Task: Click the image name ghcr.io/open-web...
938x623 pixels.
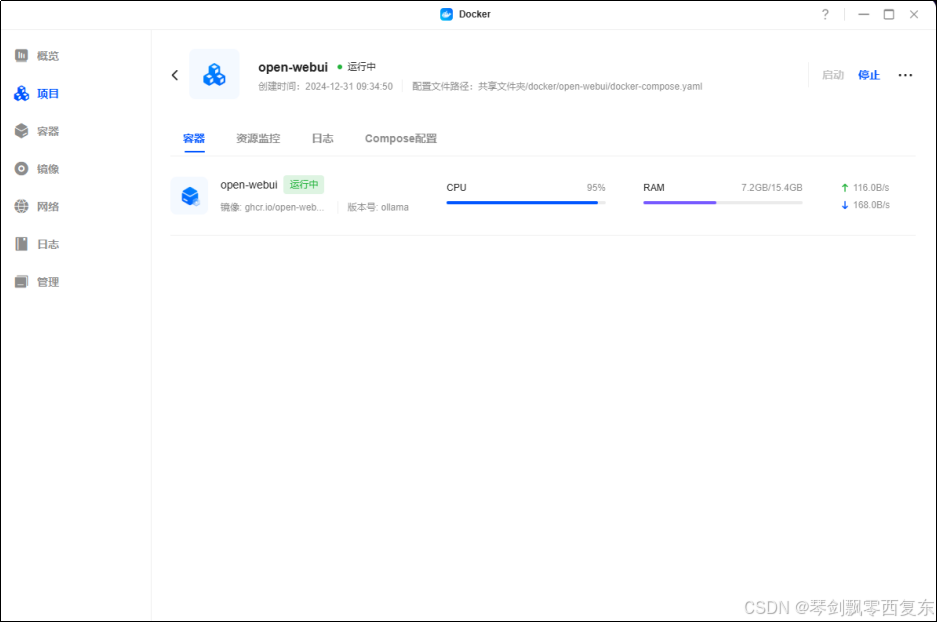Action: click(x=284, y=208)
